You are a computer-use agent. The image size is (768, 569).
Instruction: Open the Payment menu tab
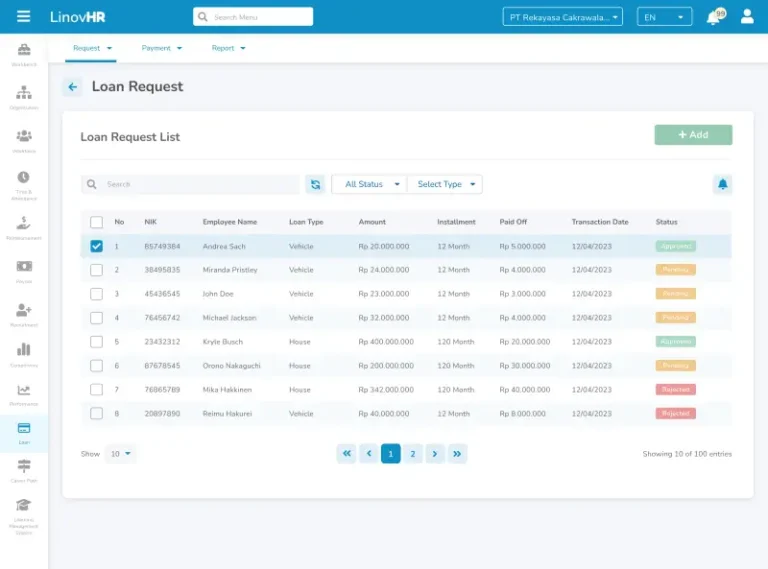pos(161,48)
